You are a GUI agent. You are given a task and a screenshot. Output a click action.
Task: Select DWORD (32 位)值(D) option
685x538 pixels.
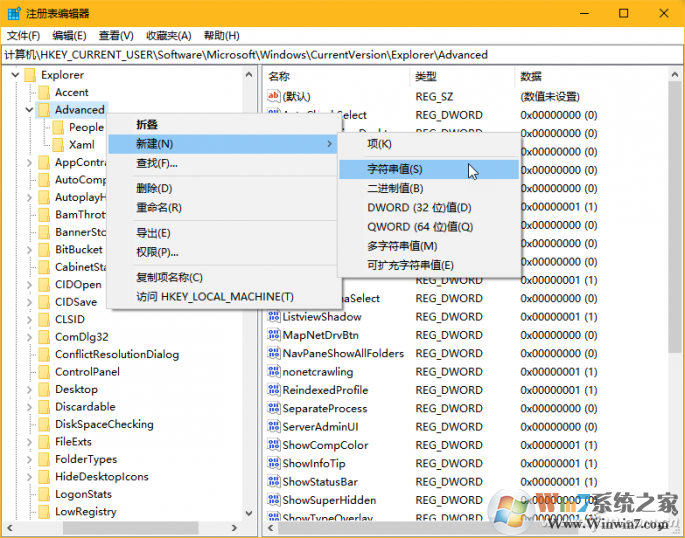(429, 207)
